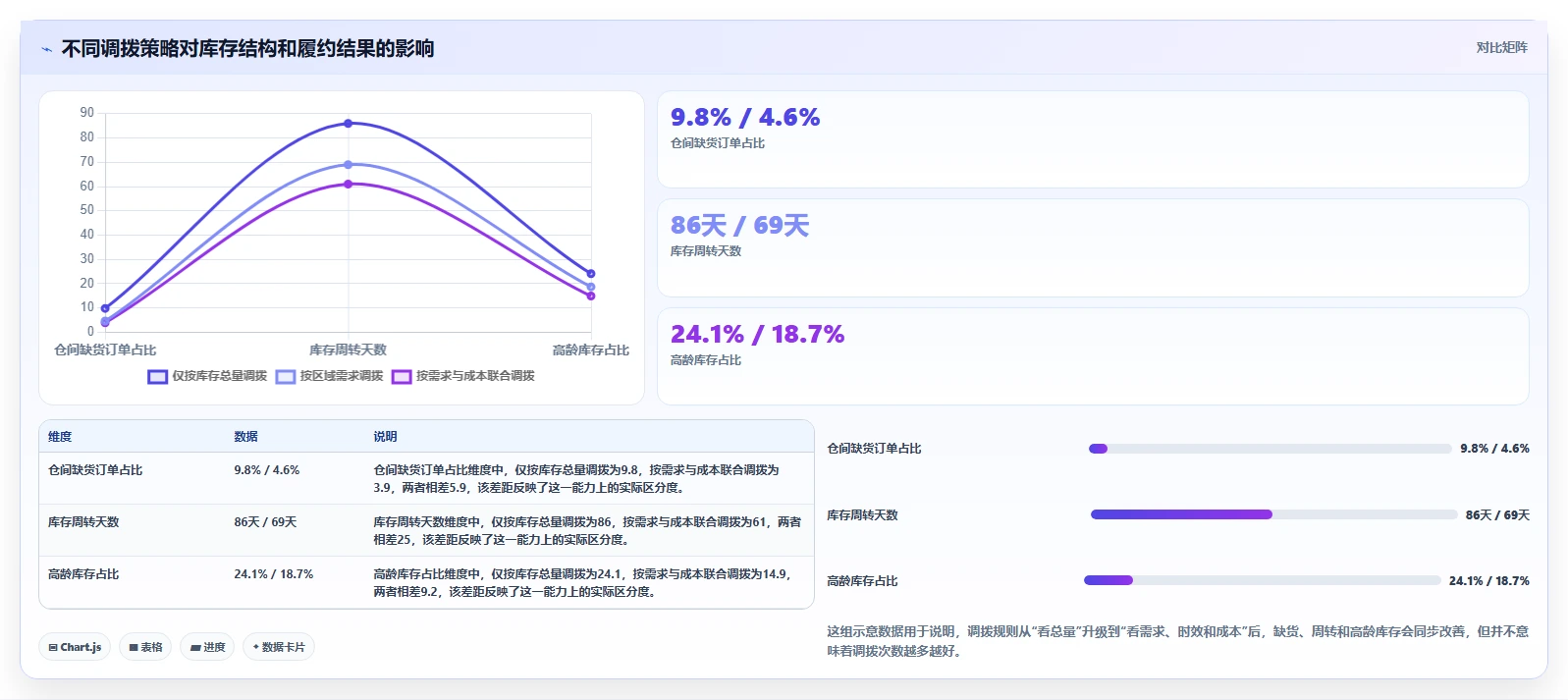Viewport: 1568px width, 700px height.
Task: Click the table data cell 24.1% / 18.7%
Action: tap(274, 574)
